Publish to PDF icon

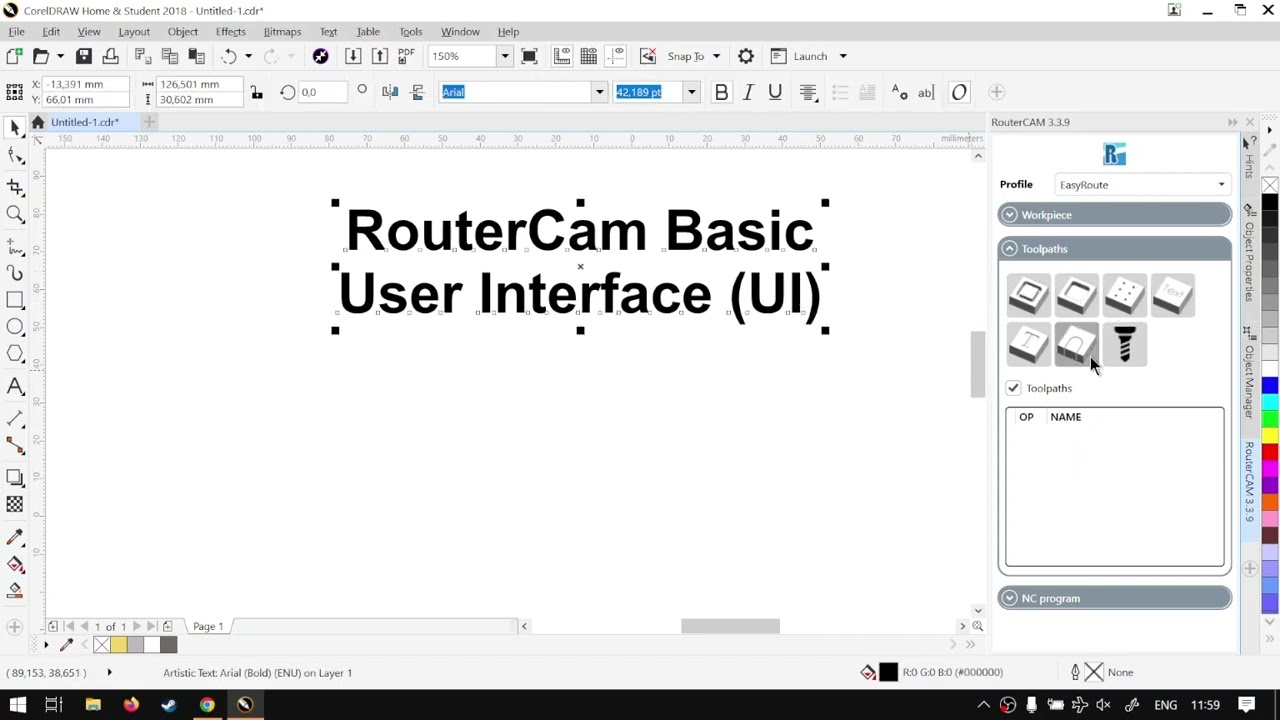(x=406, y=56)
